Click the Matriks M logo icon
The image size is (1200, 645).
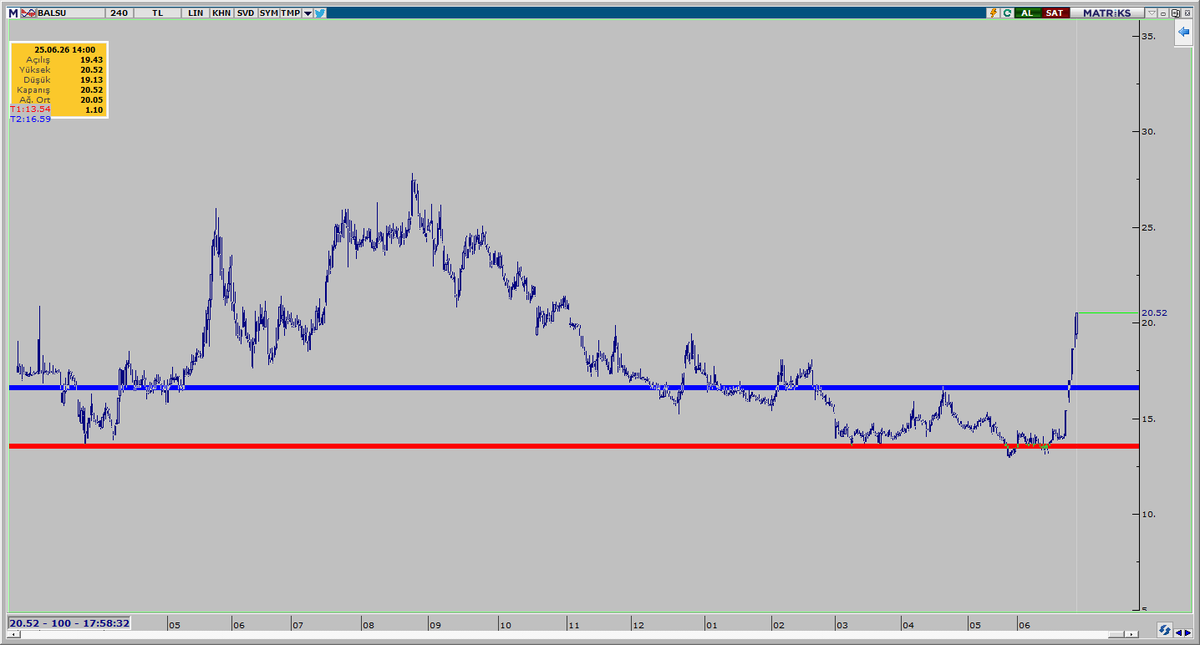pos(12,13)
